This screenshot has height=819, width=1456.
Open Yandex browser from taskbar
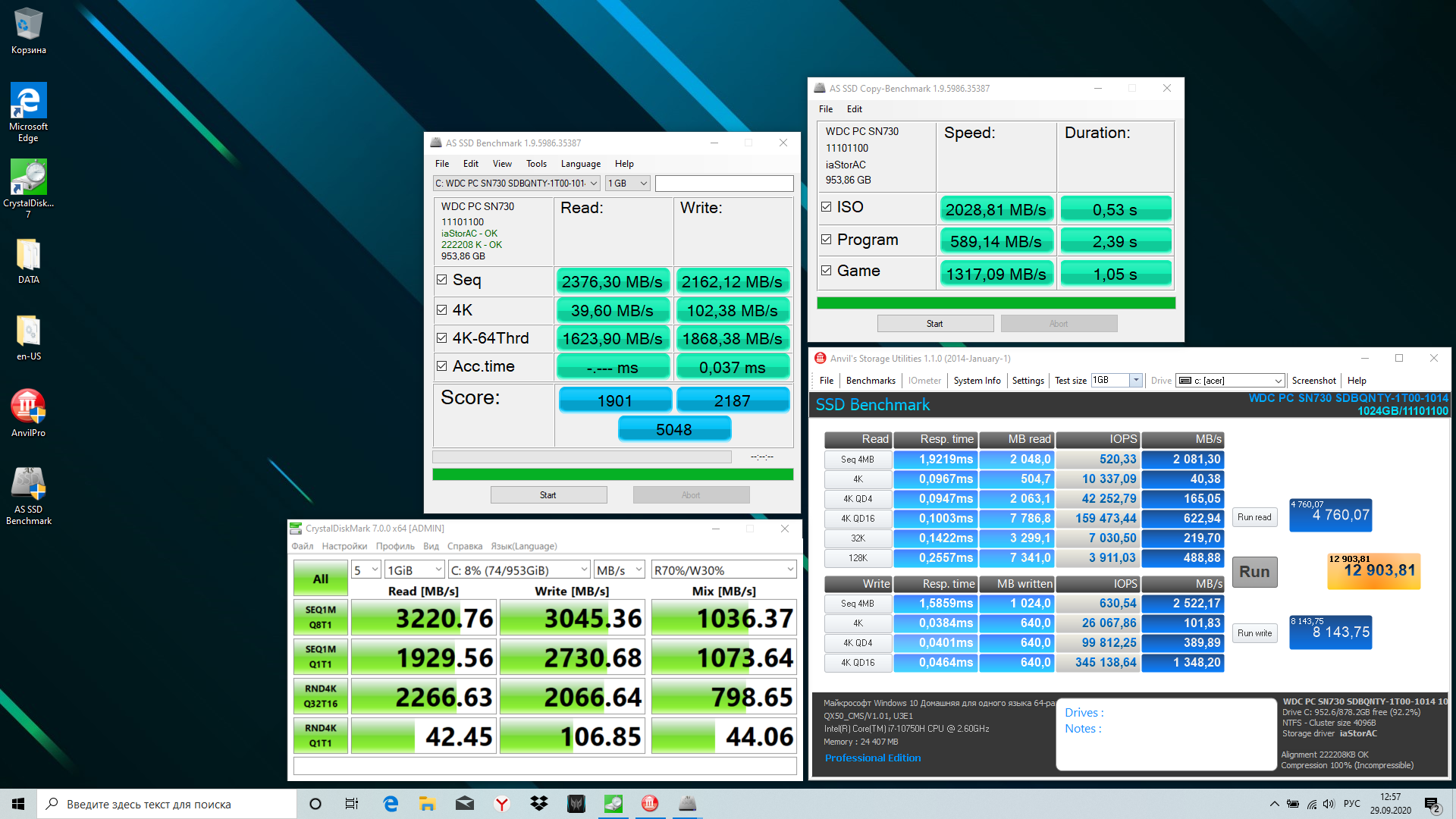[502, 804]
